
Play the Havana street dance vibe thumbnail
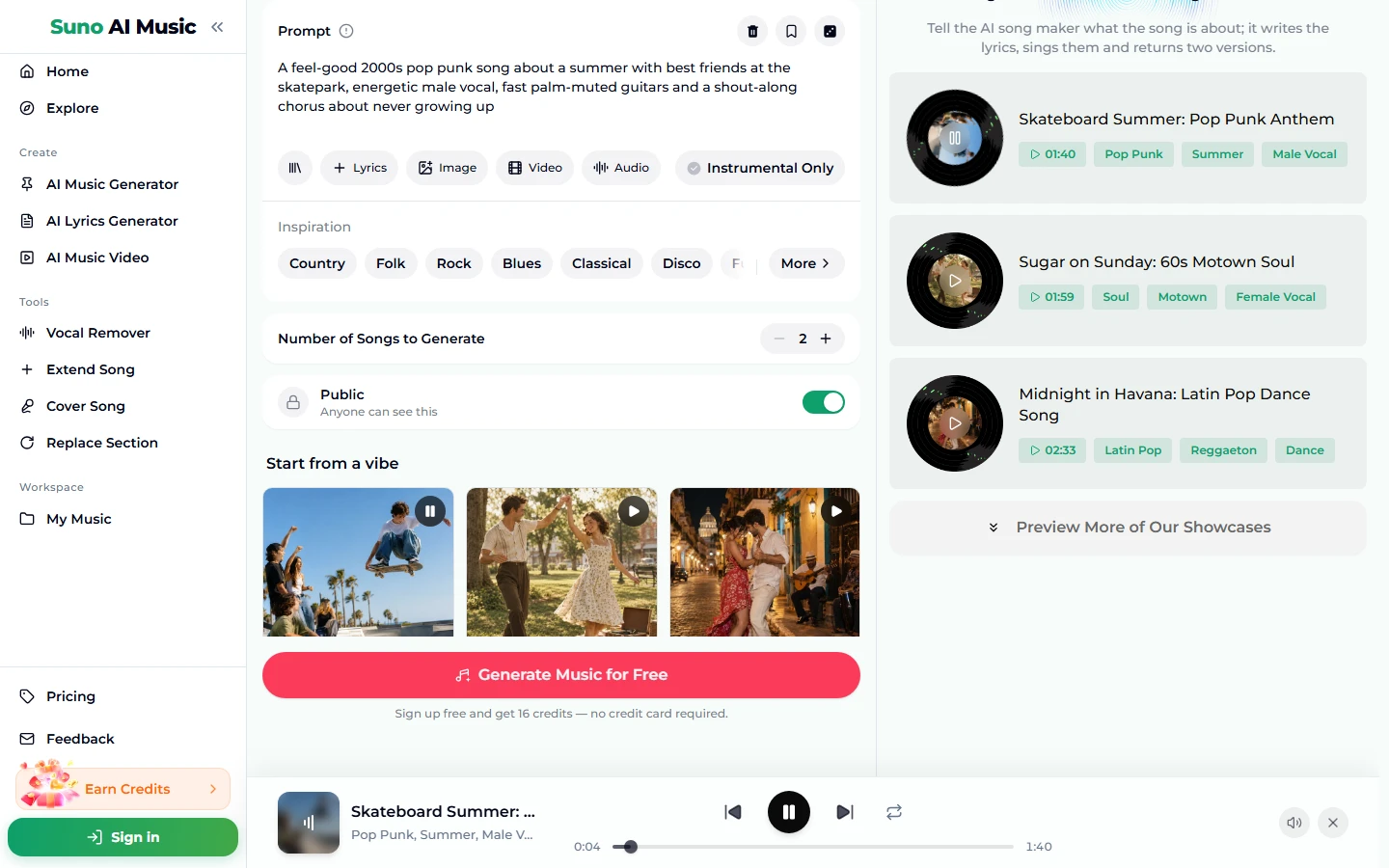tap(836, 511)
